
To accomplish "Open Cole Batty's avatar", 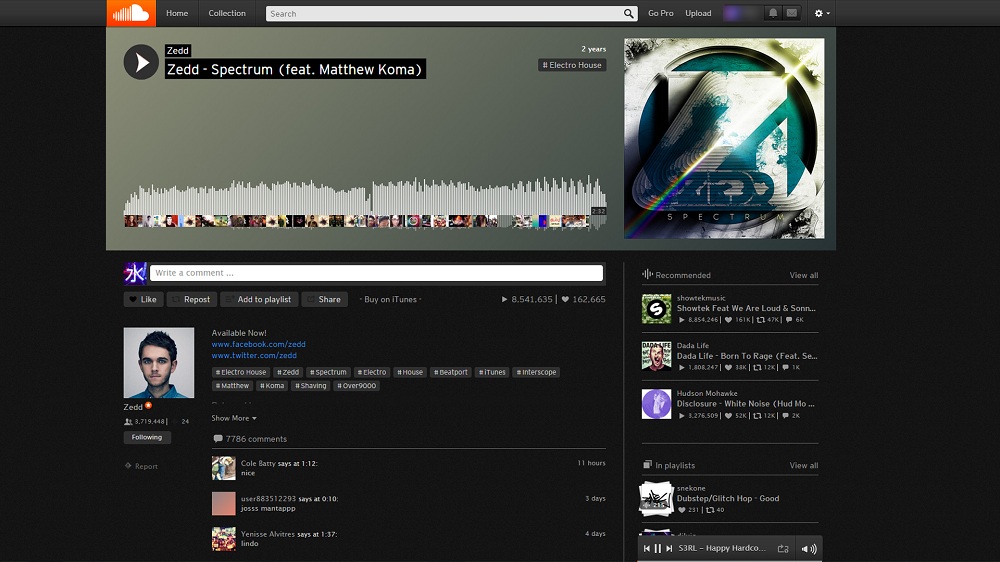I will coord(224,468).
